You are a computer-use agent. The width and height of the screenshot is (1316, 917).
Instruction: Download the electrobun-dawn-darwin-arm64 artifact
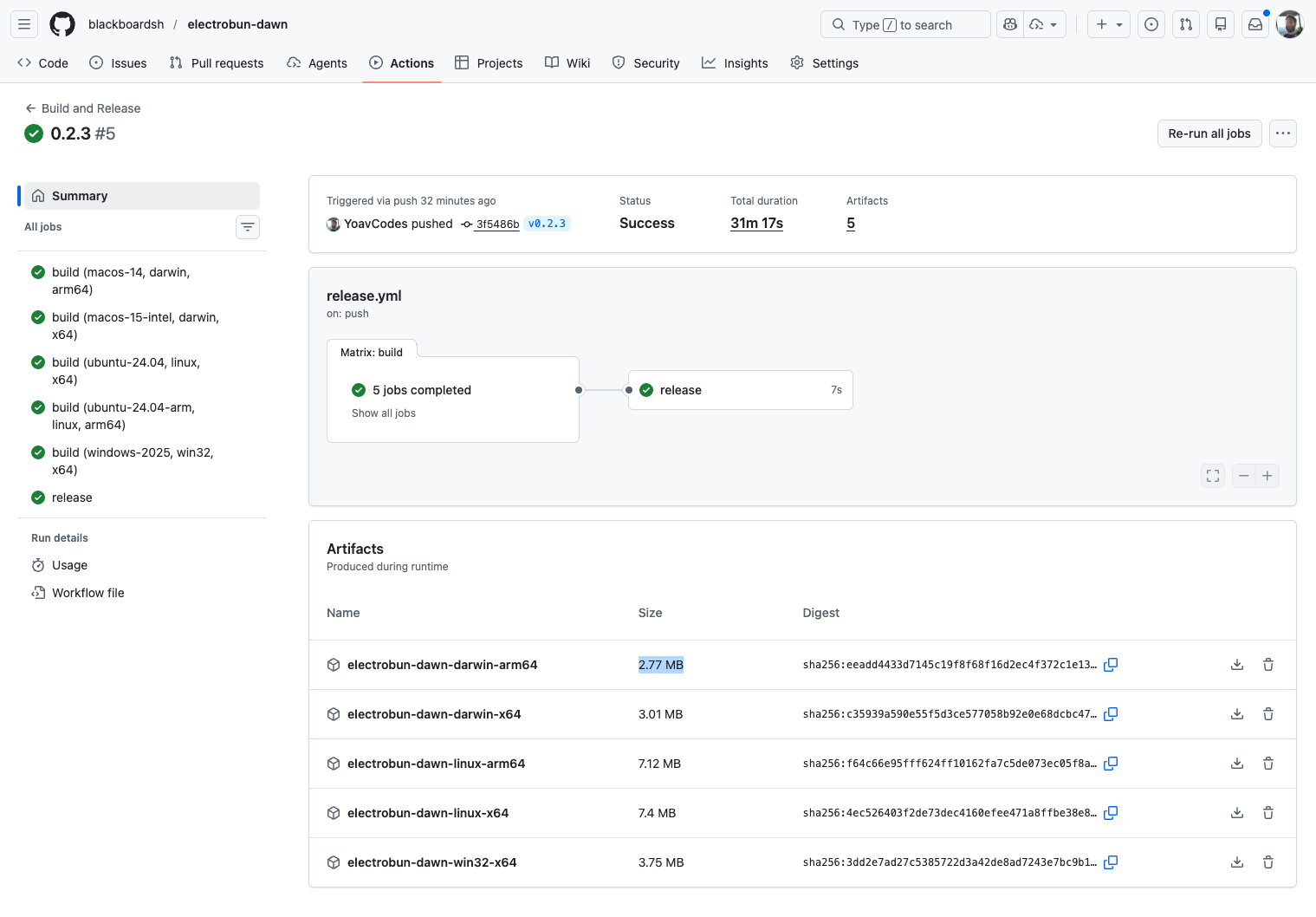[1236, 665]
